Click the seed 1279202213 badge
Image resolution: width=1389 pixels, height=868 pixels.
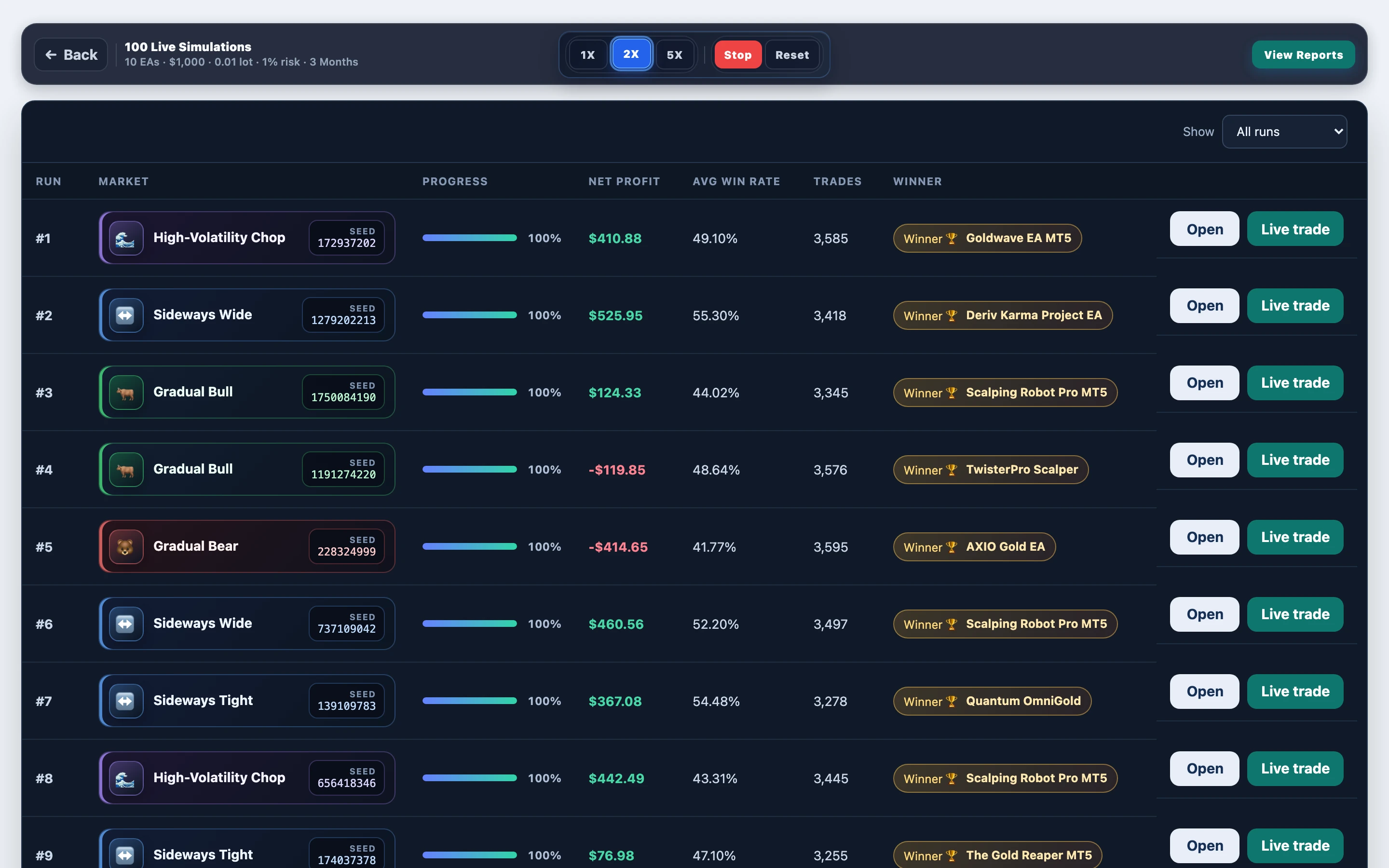click(x=343, y=315)
